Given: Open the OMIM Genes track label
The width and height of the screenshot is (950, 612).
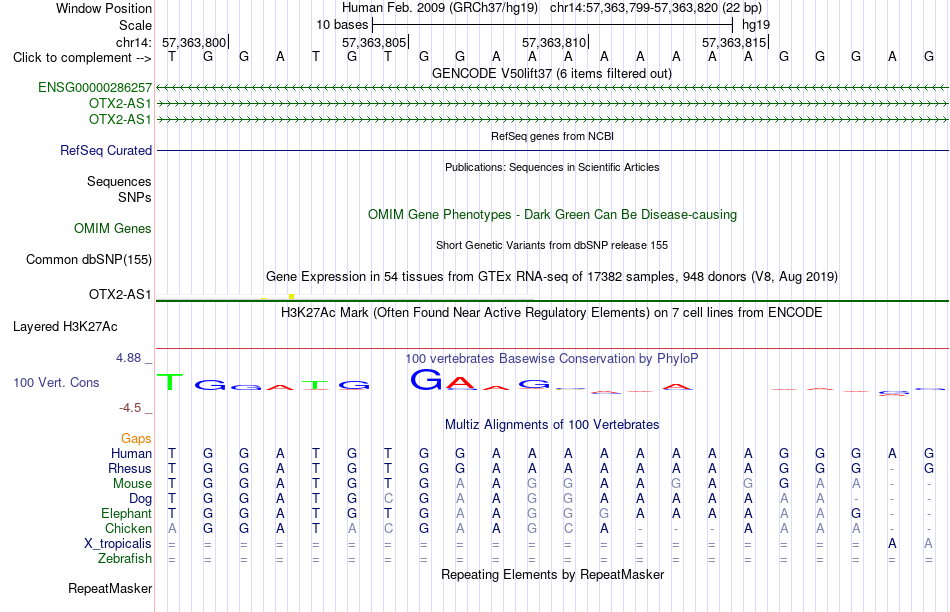Looking at the screenshot, I should (113, 228).
